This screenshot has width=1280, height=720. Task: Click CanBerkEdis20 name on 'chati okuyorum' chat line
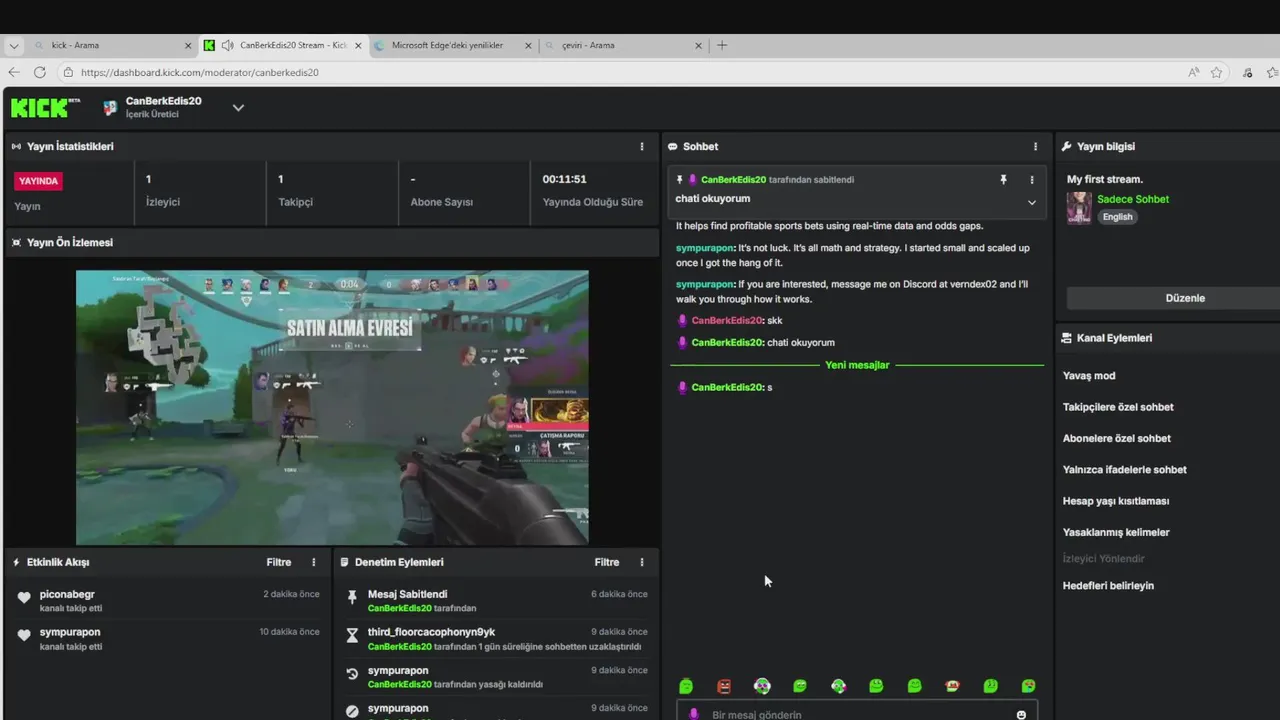(727, 342)
